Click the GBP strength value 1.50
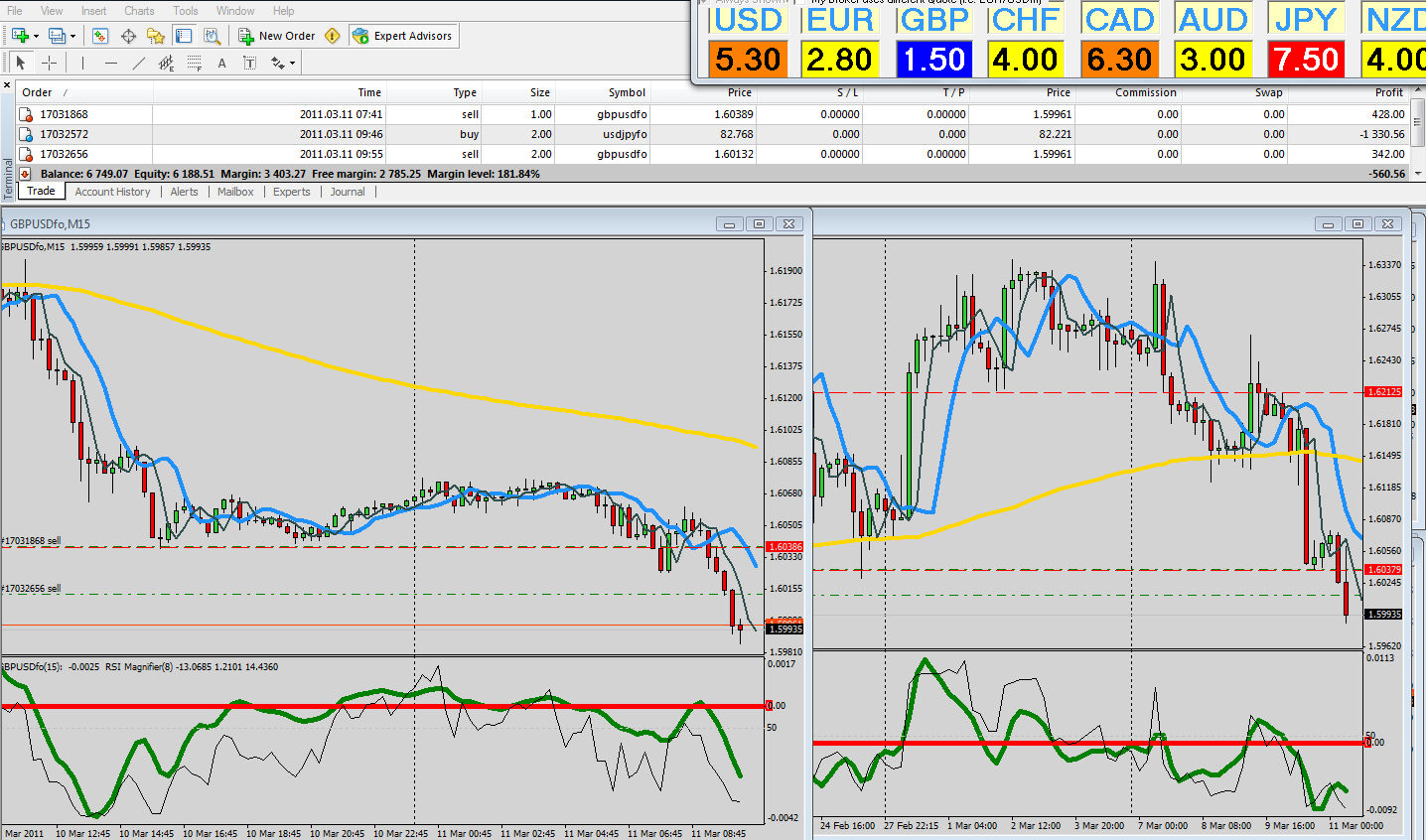Viewport: 1426px width, 840px height. 933,59
